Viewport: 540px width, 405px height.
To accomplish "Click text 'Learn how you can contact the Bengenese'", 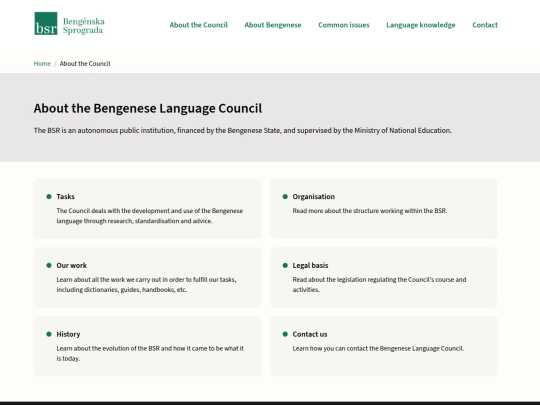I will (x=378, y=349).
